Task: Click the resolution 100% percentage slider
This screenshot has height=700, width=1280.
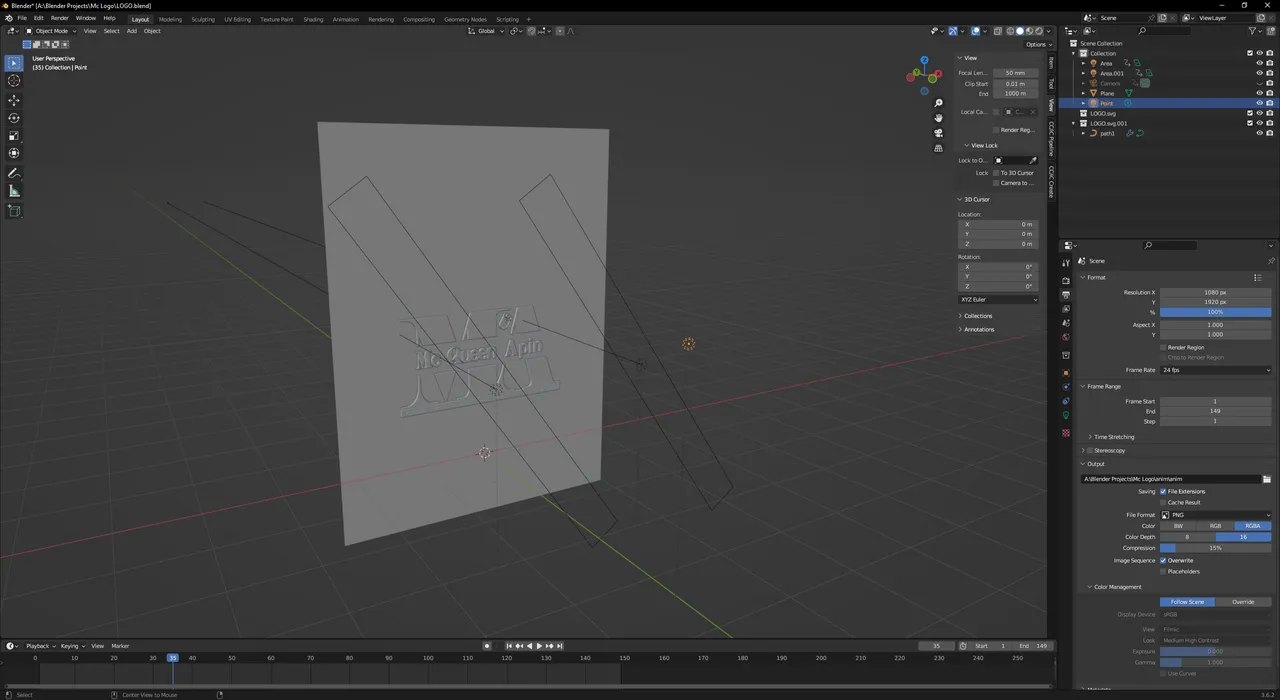Action: click(x=1216, y=312)
